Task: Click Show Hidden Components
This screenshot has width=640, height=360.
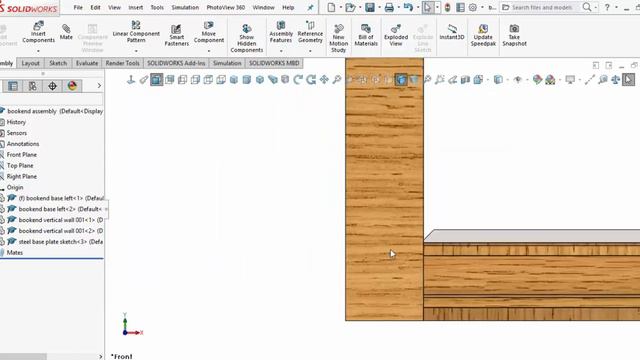Action: [247, 38]
